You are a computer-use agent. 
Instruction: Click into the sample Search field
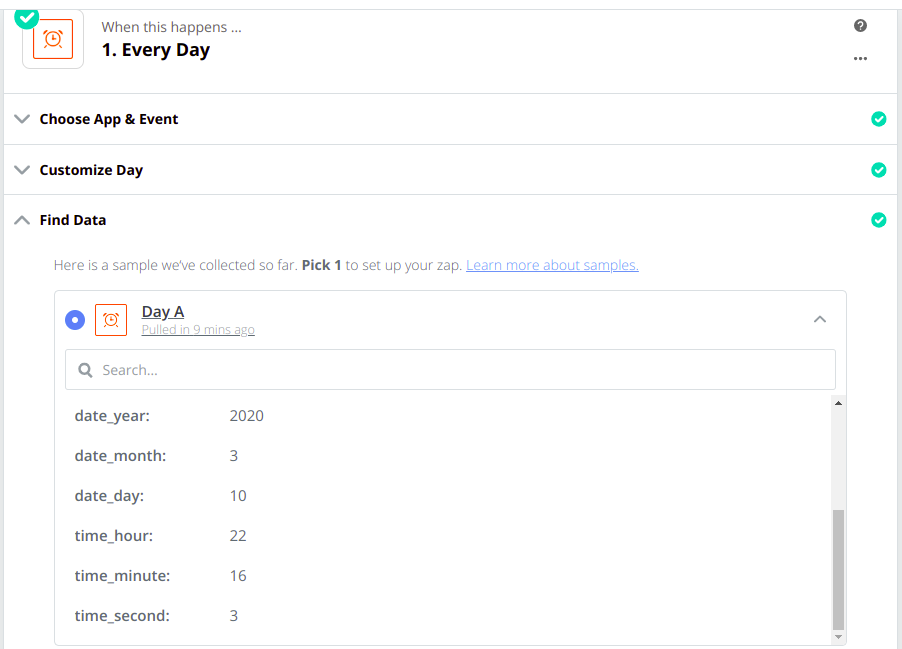tap(450, 370)
